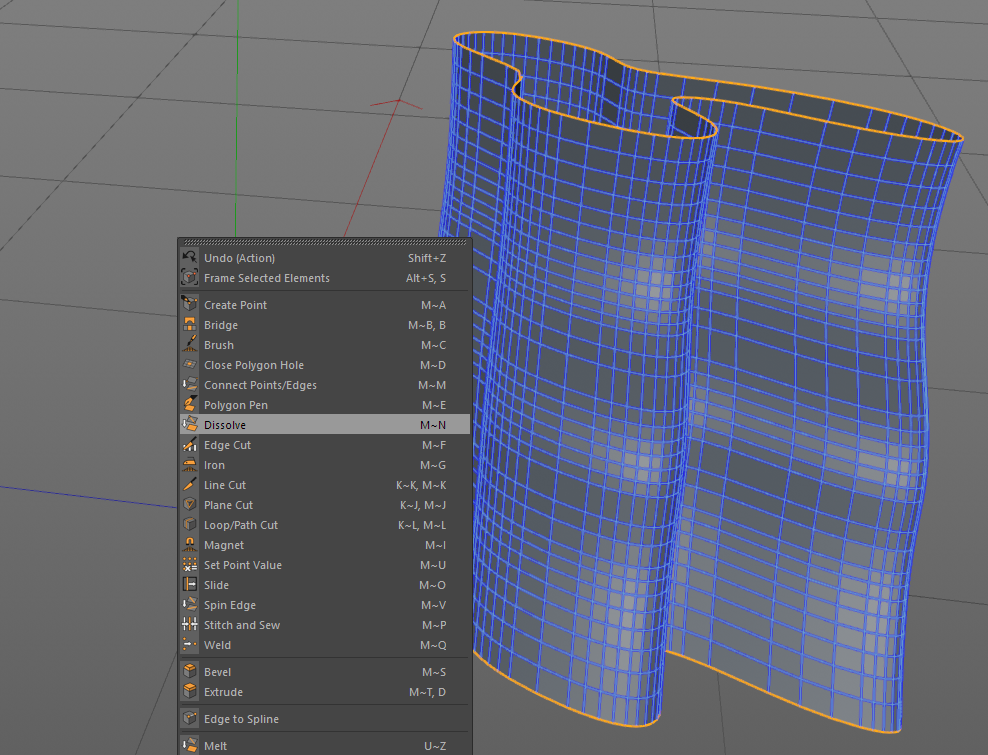Click the Close Polygon Hole icon
Screen dimensions: 988x755
tap(190, 365)
